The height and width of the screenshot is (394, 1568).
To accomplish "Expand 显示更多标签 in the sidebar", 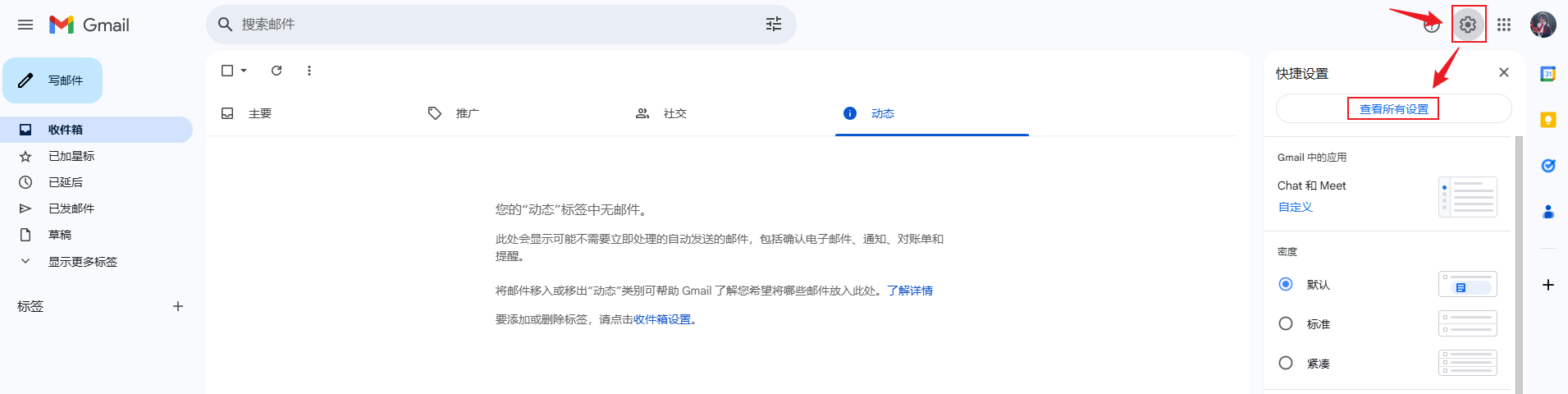I will (82, 261).
